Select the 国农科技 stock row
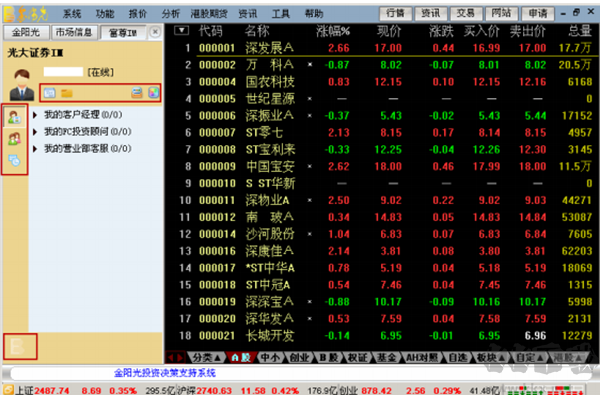This screenshot has height=395, width=600. click(x=383, y=82)
